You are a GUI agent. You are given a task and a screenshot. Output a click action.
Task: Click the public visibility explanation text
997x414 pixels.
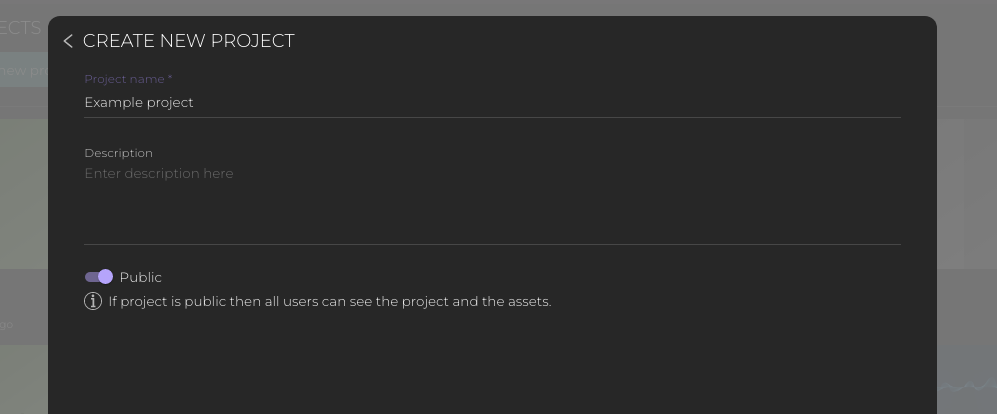[330, 301]
